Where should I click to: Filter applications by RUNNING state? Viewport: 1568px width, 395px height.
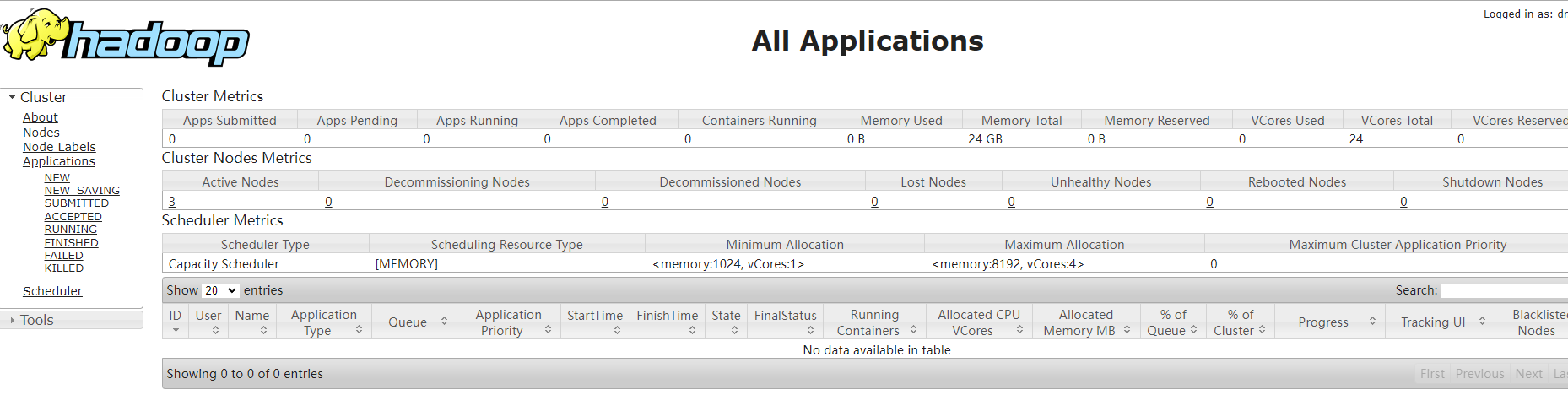pos(71,230)
